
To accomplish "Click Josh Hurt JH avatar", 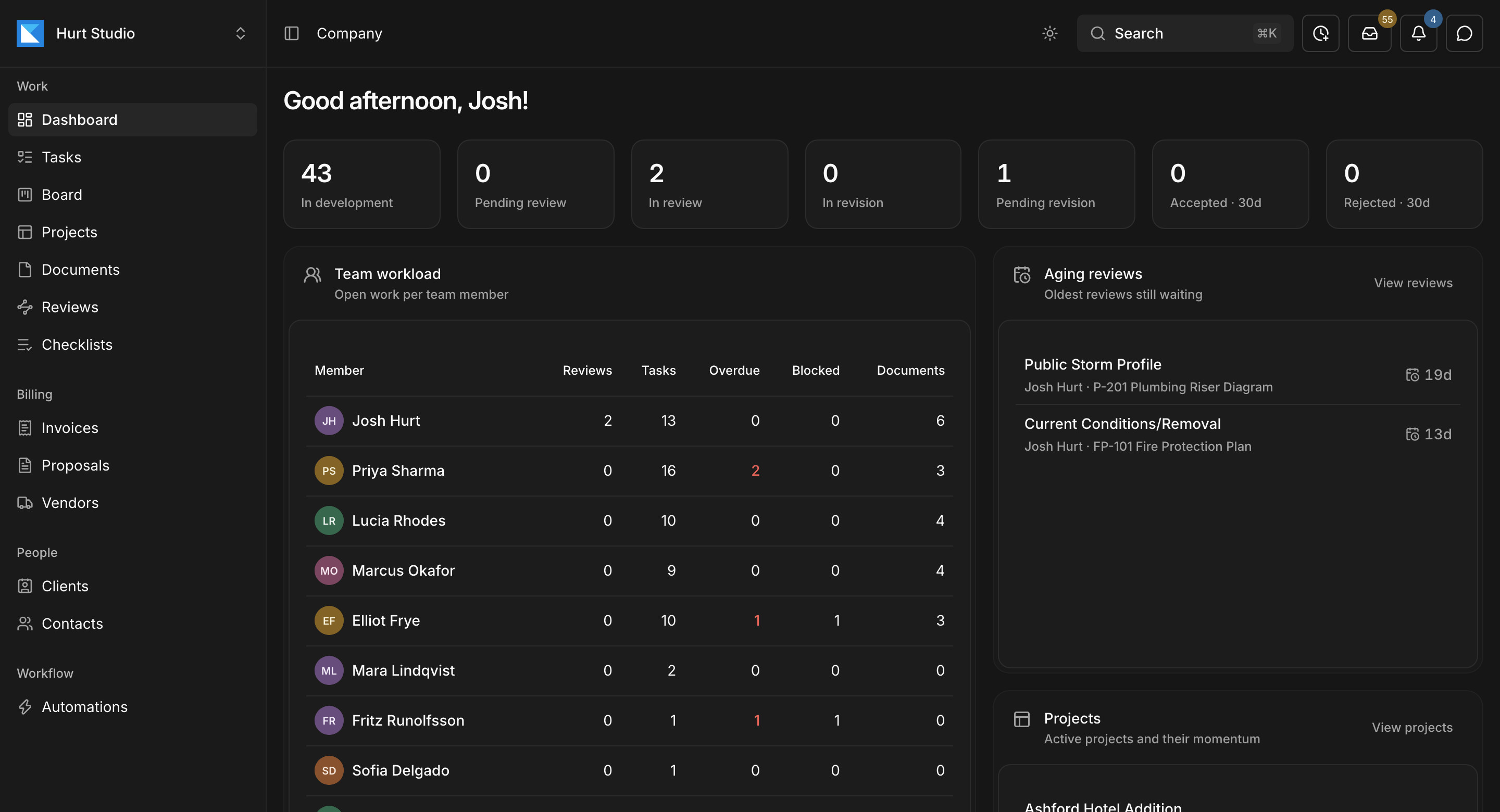I will (x=329, y=420).
